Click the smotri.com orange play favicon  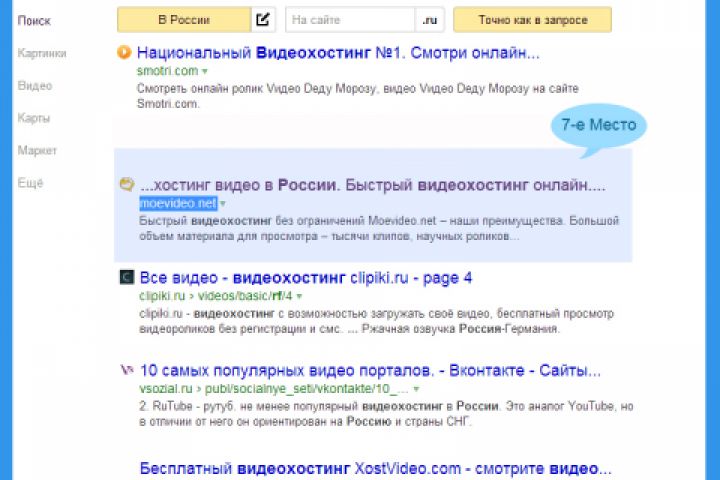point(124,52)
